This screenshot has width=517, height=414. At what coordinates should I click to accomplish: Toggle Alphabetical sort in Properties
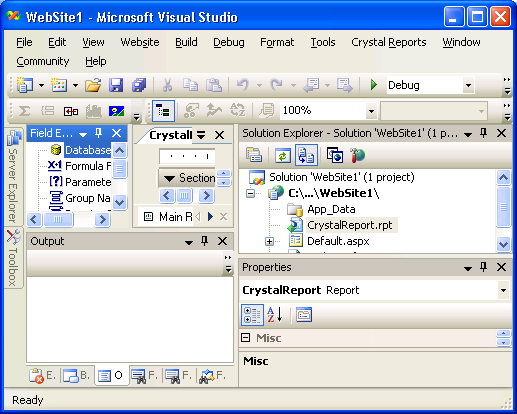(x=275, y=315)
